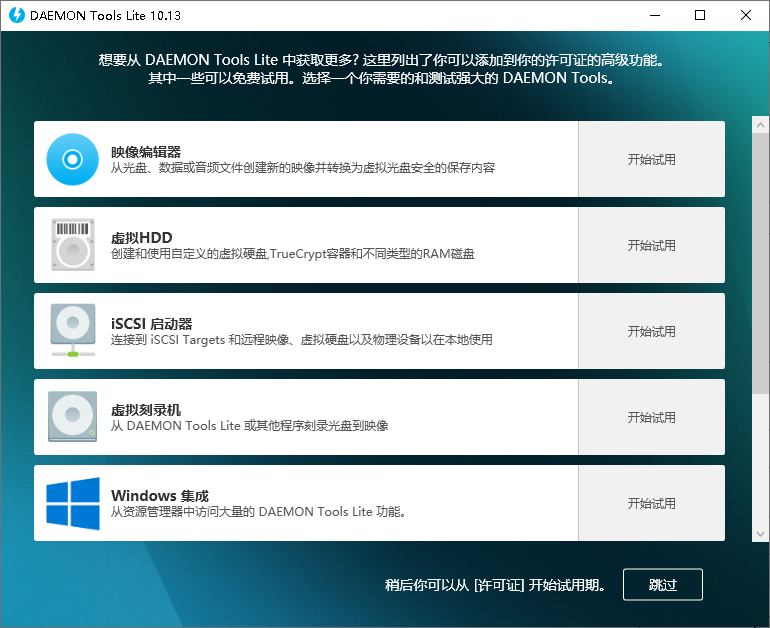Click description 或其他程序刻录光盘到映像

coord(249,426)
